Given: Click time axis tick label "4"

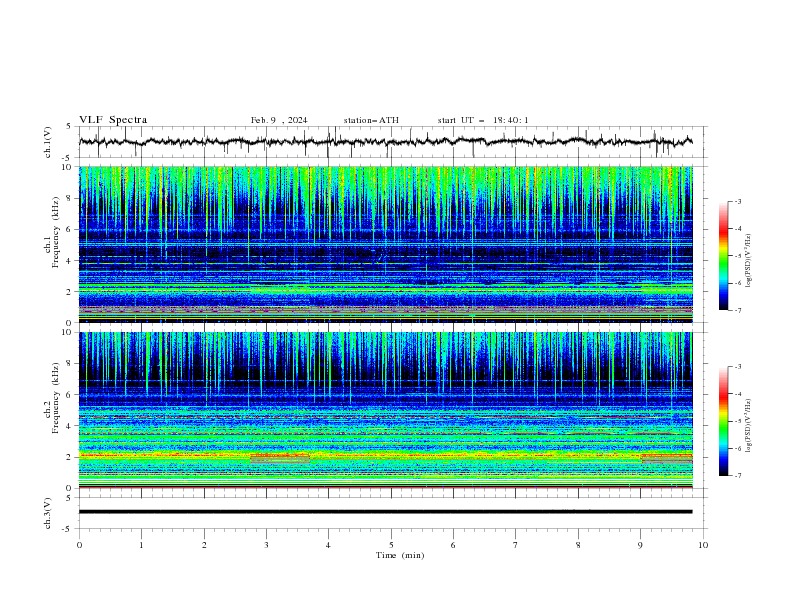Looking at the screenshot, I should coord(328,545).
